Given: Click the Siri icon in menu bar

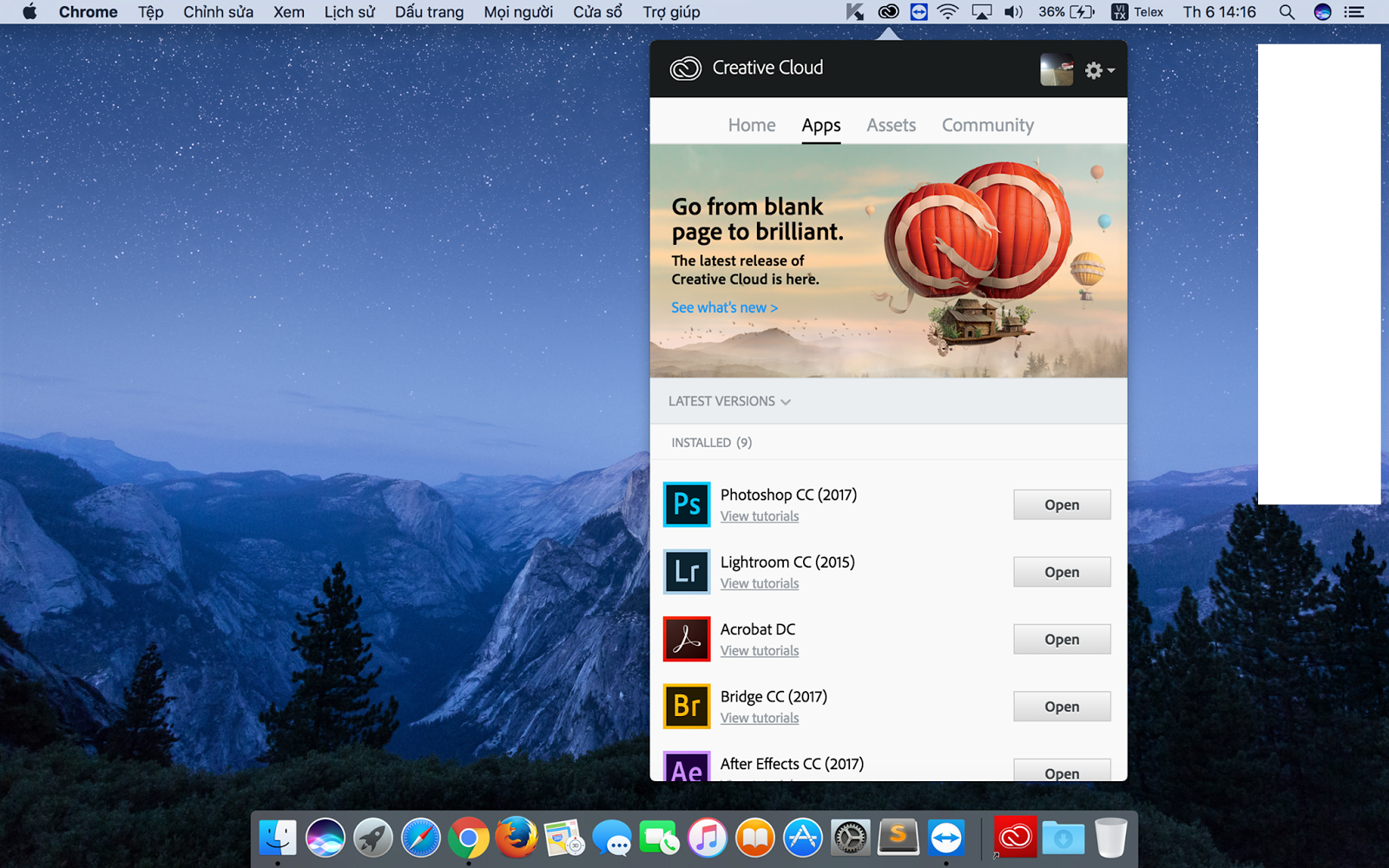Looking at the screenshot, I should pyautogui.click(x=1322, y=12).
